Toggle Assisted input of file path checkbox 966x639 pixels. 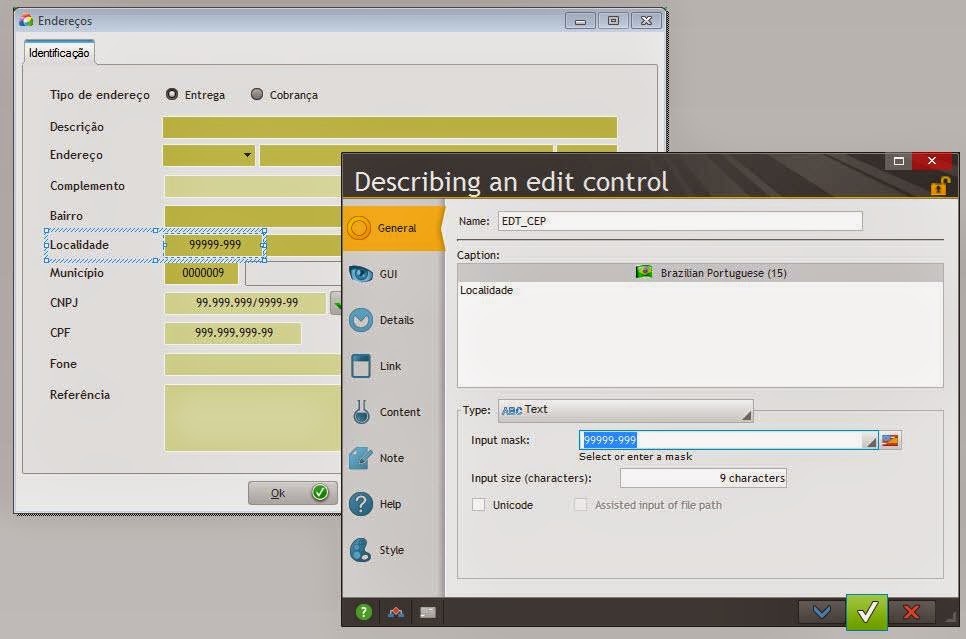pyautogui.click(x=580, y=505)
